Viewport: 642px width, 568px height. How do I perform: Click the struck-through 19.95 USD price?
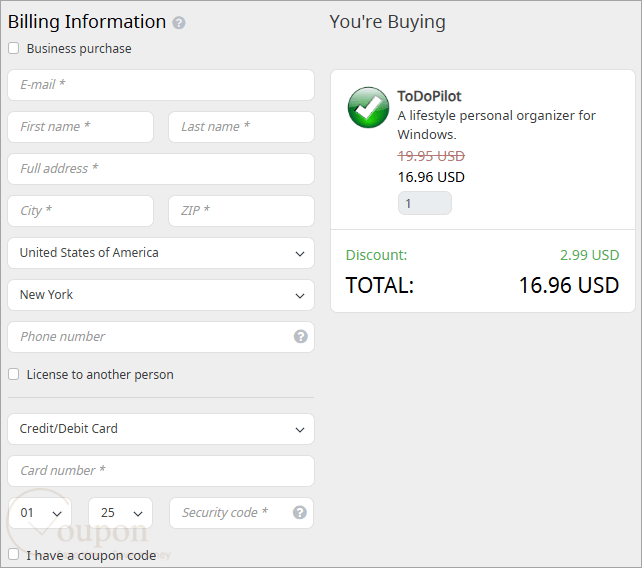click(x=431, y=156)
